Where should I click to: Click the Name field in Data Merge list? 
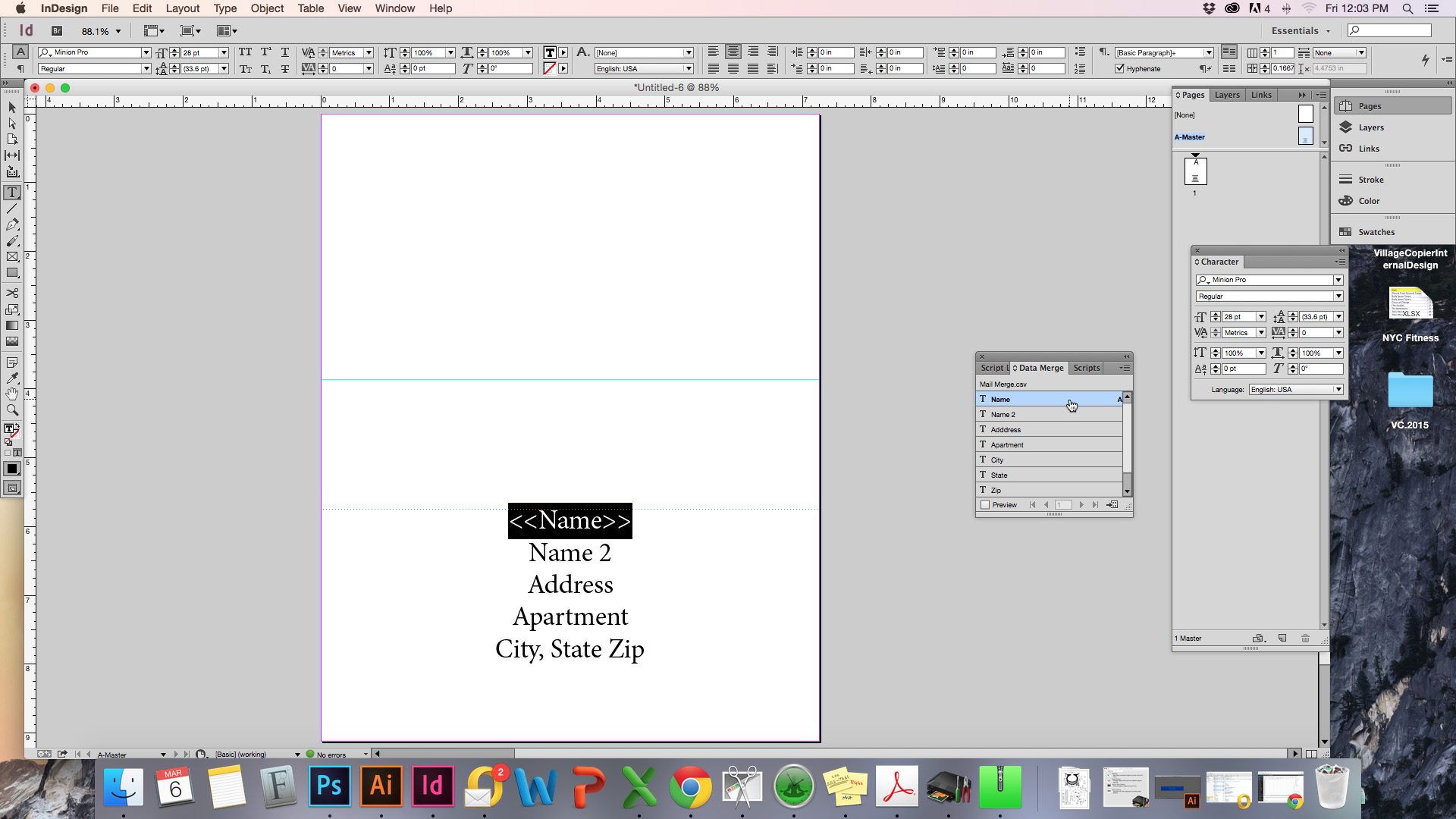(x=1049, y=398)
